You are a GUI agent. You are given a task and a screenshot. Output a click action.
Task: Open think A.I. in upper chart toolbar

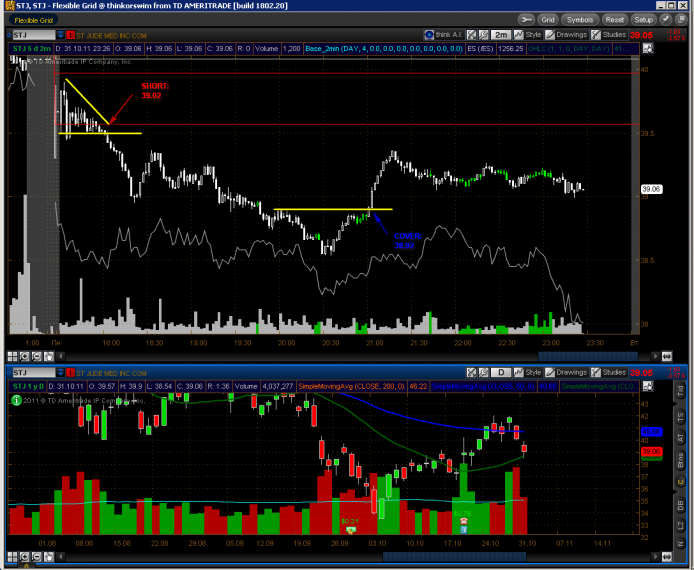443,35
